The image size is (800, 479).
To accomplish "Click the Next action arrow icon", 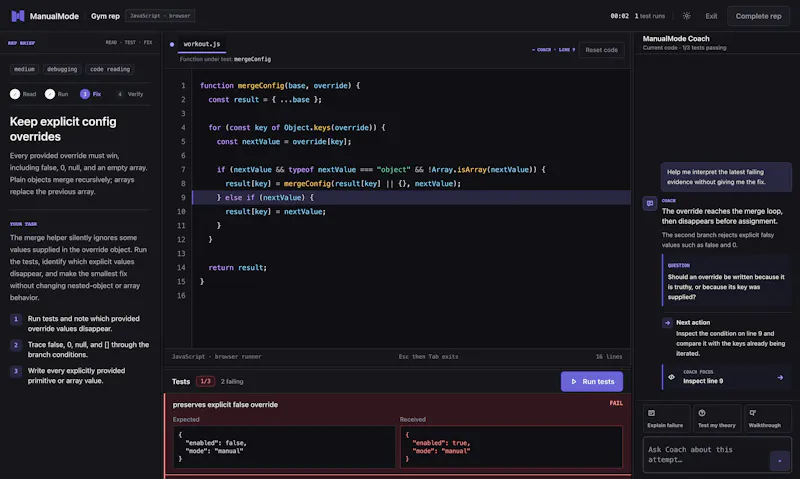I will pyautogui.click(x=667, y=322).
